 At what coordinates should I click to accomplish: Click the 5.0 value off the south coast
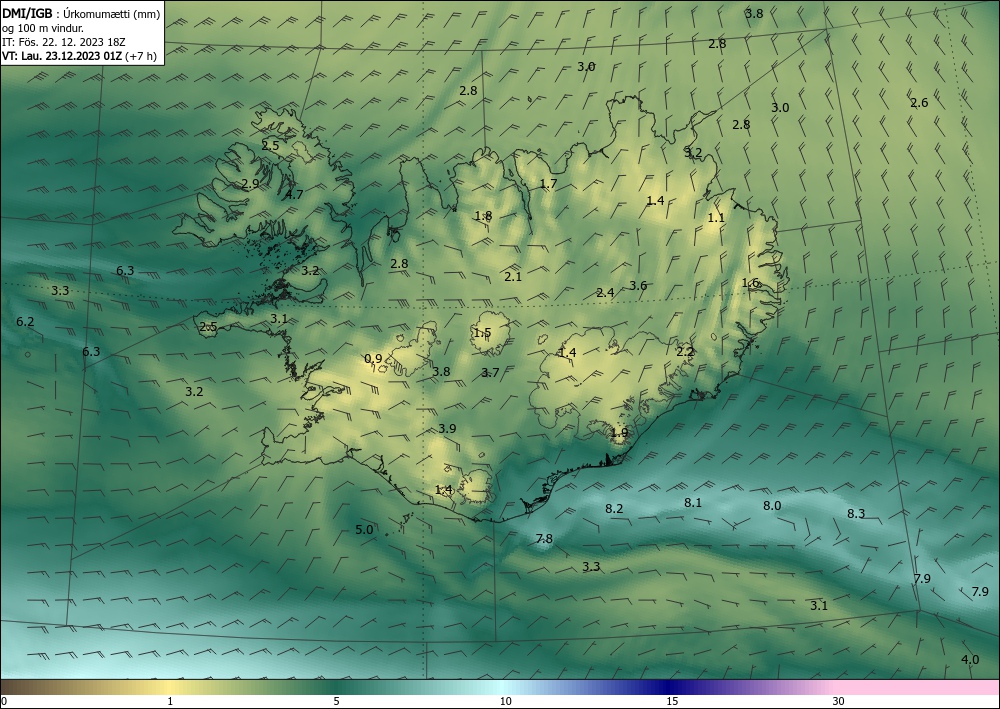(x=364, y=529)
